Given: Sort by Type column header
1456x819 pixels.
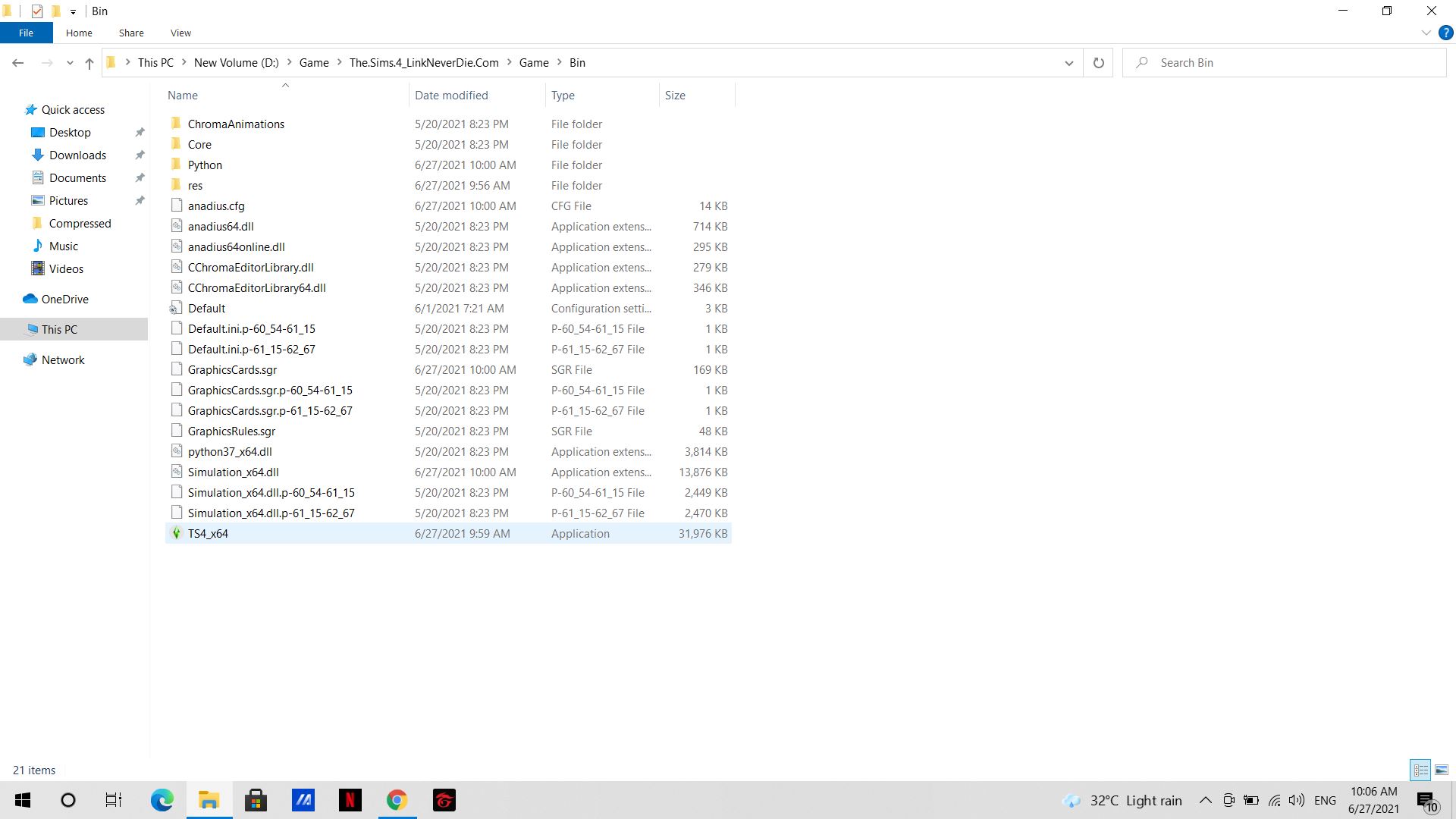Looking at the screenshot, I should 602,95.
